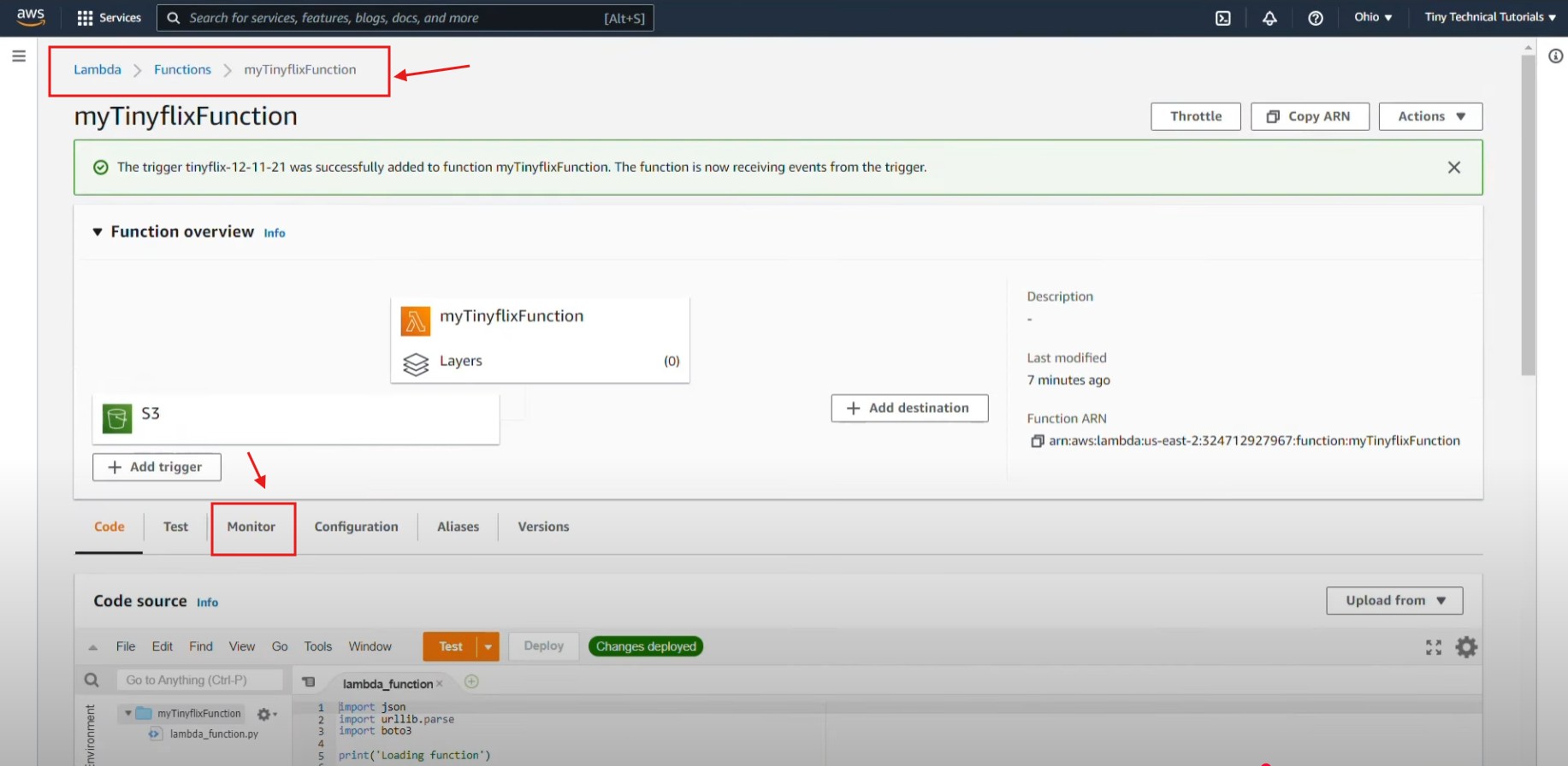1568x766 pixels.
Task: Click the new editor tab plus icon
Action: coord(471,681)
